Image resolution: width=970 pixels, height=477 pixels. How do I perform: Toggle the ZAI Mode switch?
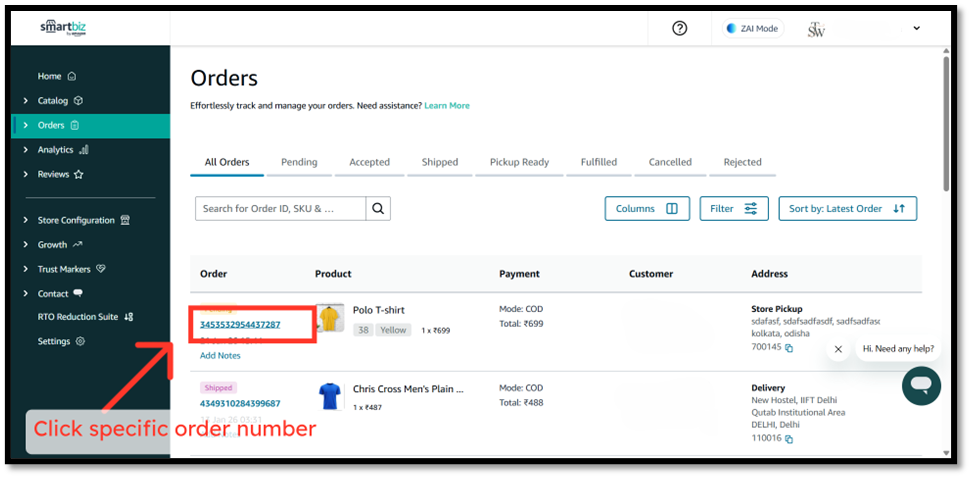click(x=753, y=29)
